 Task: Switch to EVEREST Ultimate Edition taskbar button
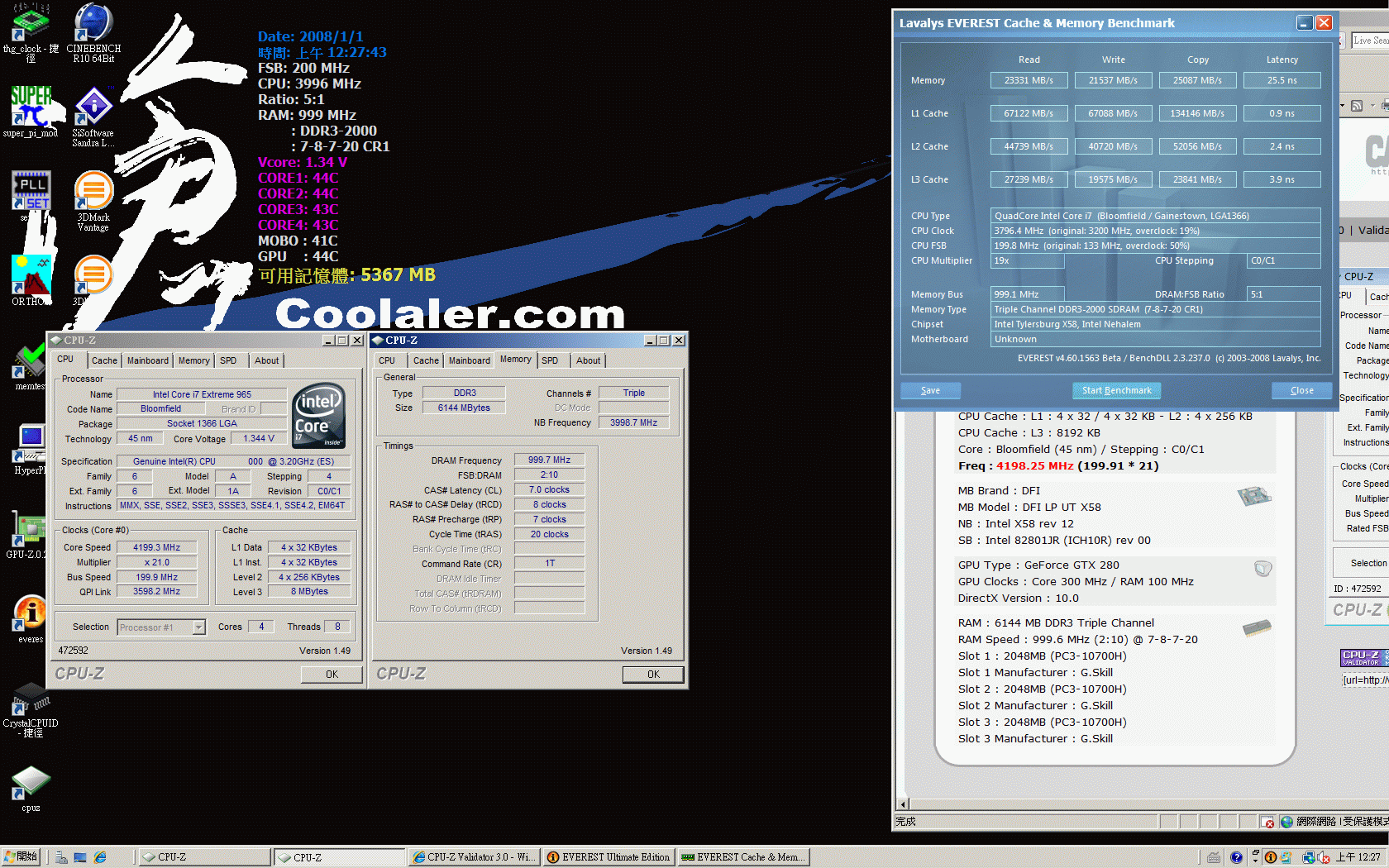[609, 857]
